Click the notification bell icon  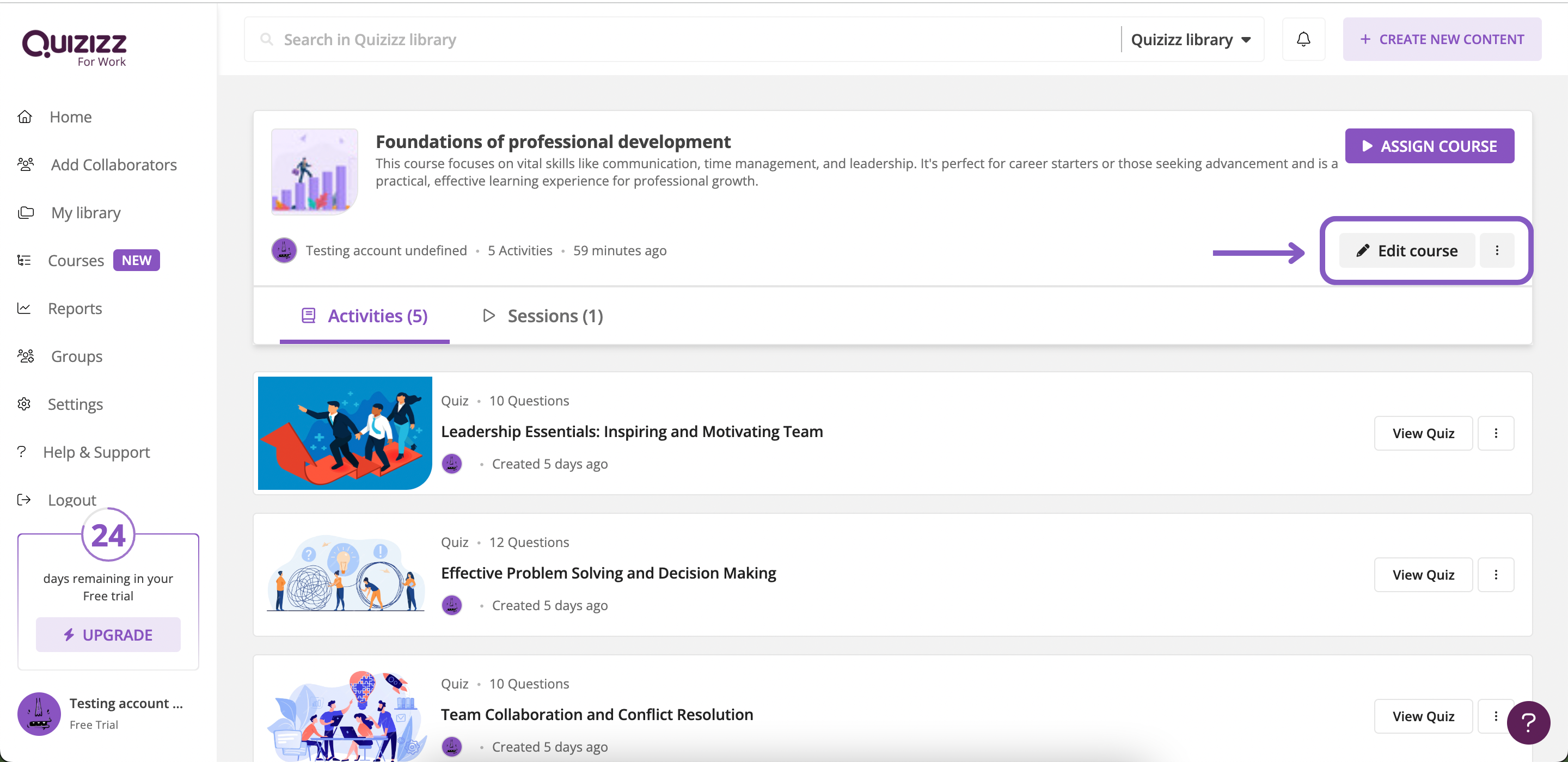click(1303, 40)
